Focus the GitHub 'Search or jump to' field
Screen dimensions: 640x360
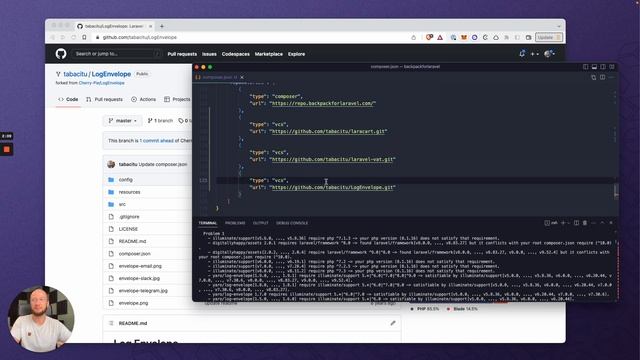coord(117,54)
